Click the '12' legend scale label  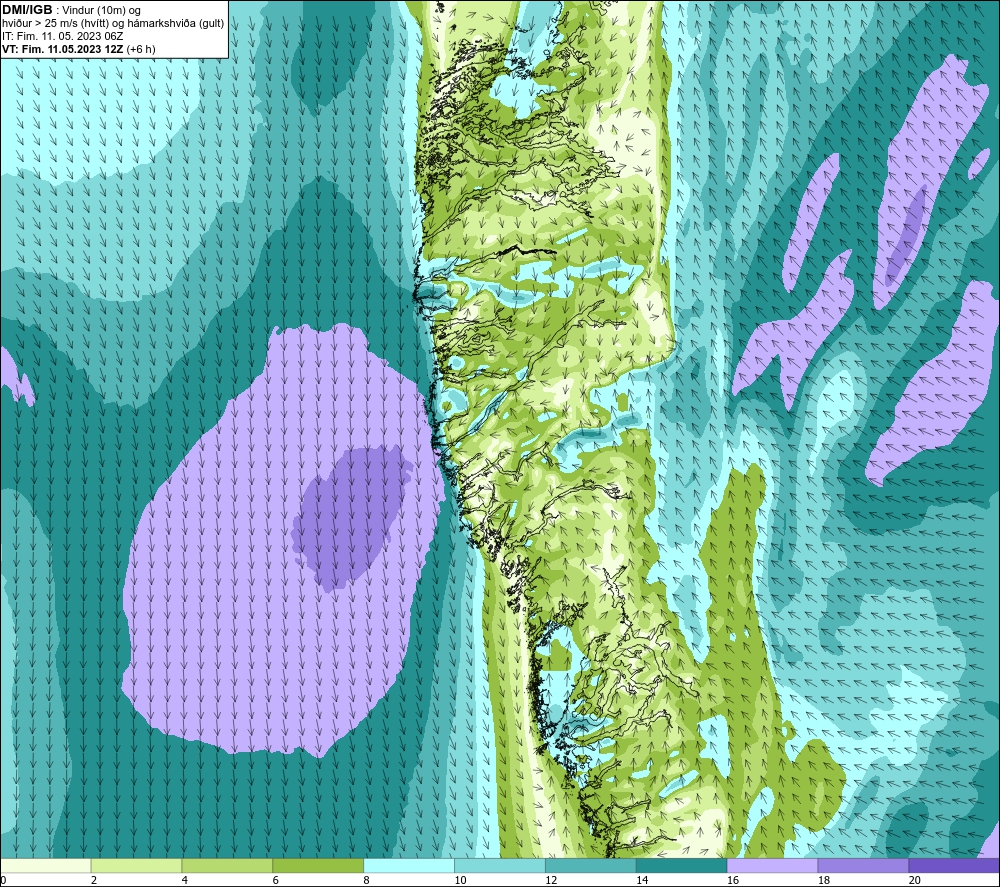click(551, 880)
